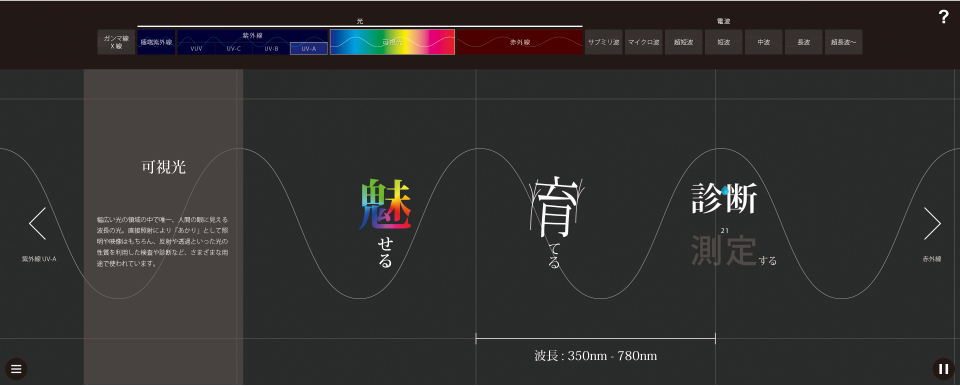Choose the VUV ultraviolet sub-band
The width and height of the screenshot is (960, 386).
click(x=197, y=49)
